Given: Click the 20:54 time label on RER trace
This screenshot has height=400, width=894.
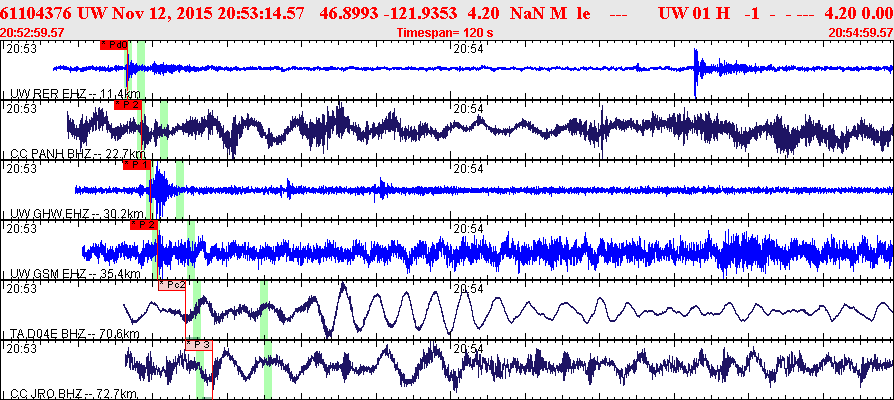Looking at the screenshot, I should click(x=469, y=49).
